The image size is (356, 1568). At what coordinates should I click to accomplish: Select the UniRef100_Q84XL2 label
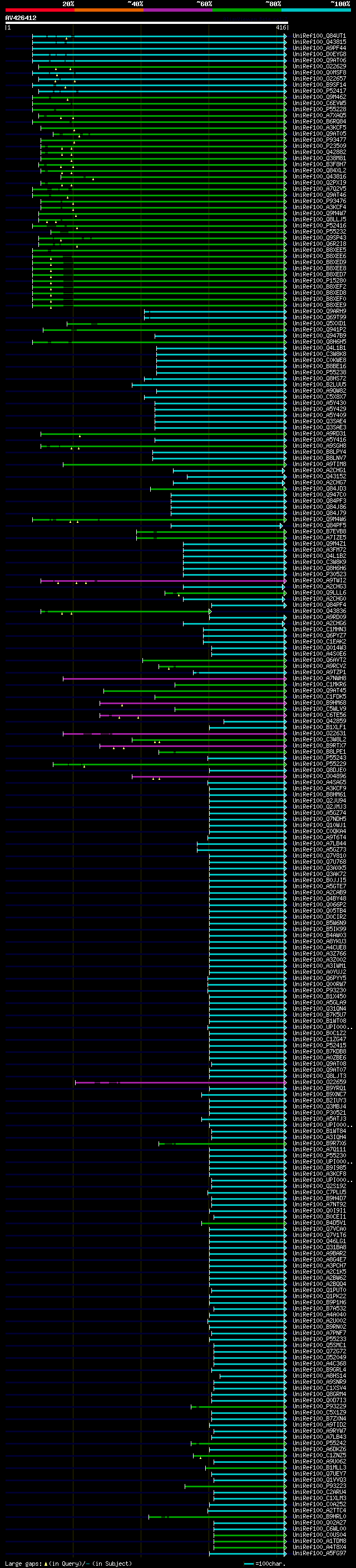319,170
